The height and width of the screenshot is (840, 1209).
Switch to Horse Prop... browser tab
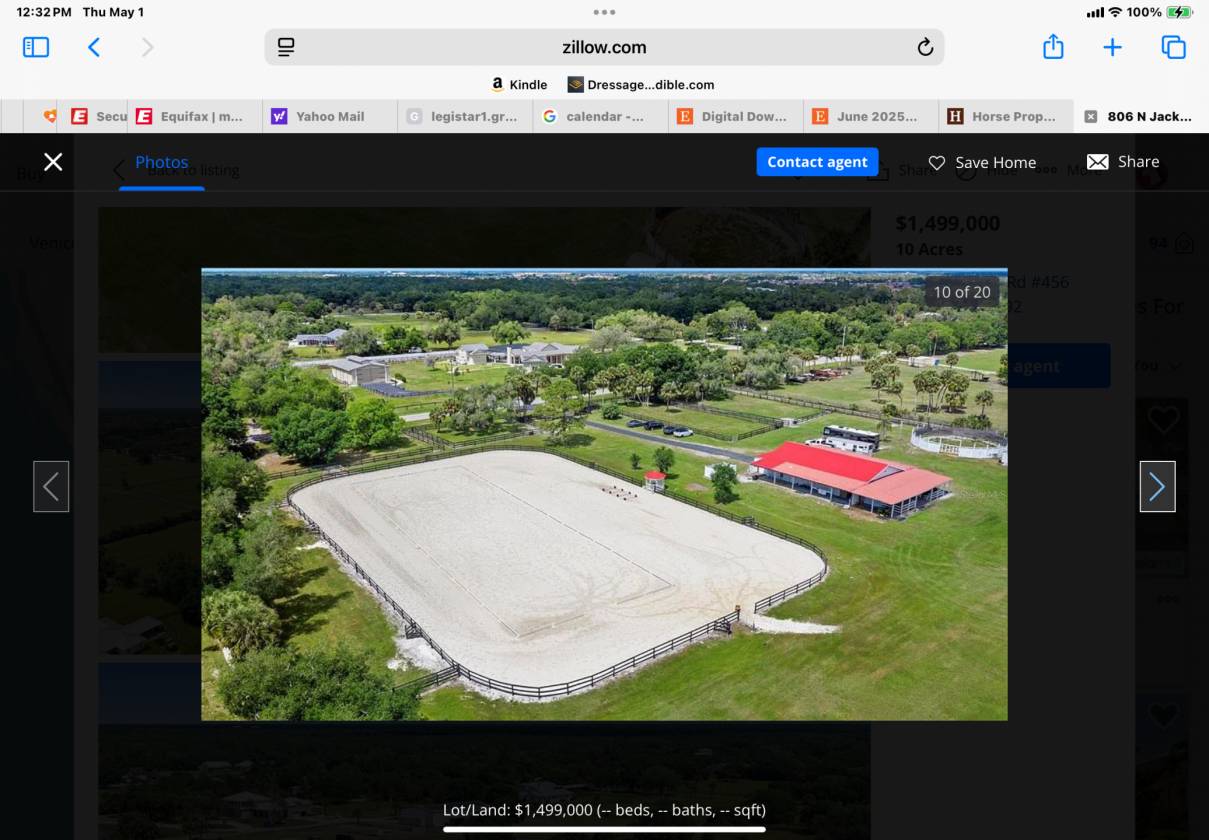tap(1005, 116)
